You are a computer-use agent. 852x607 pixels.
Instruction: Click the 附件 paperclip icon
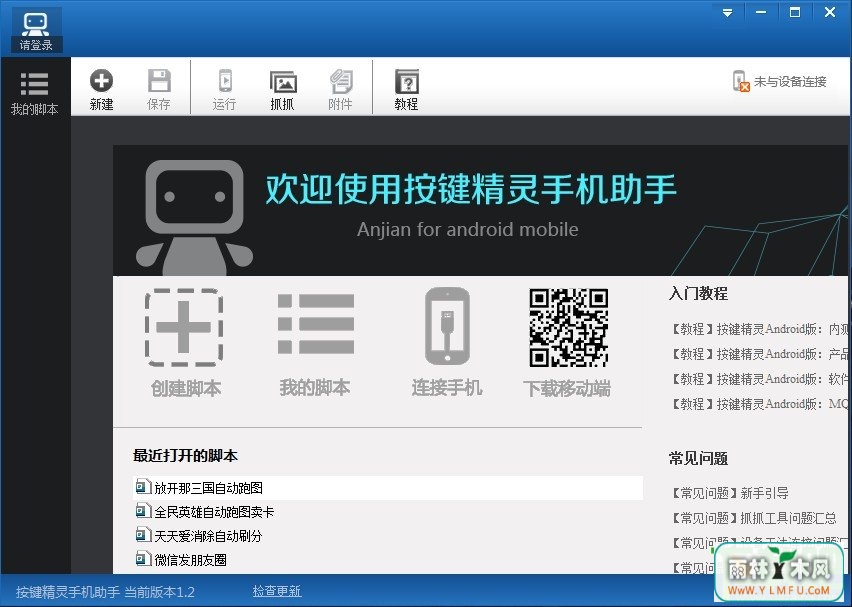341,90
